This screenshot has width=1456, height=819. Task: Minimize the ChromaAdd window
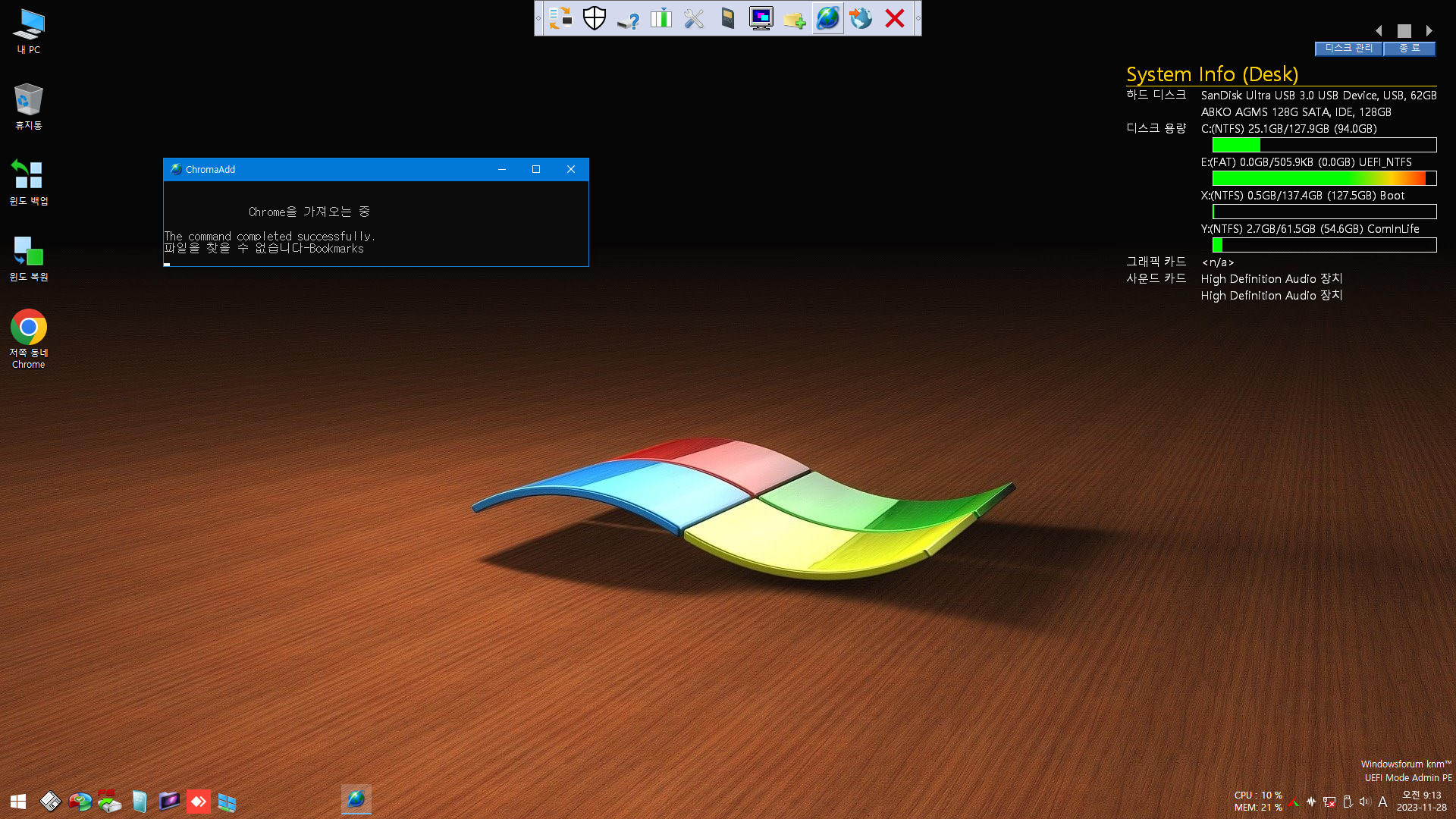[502, 169]
